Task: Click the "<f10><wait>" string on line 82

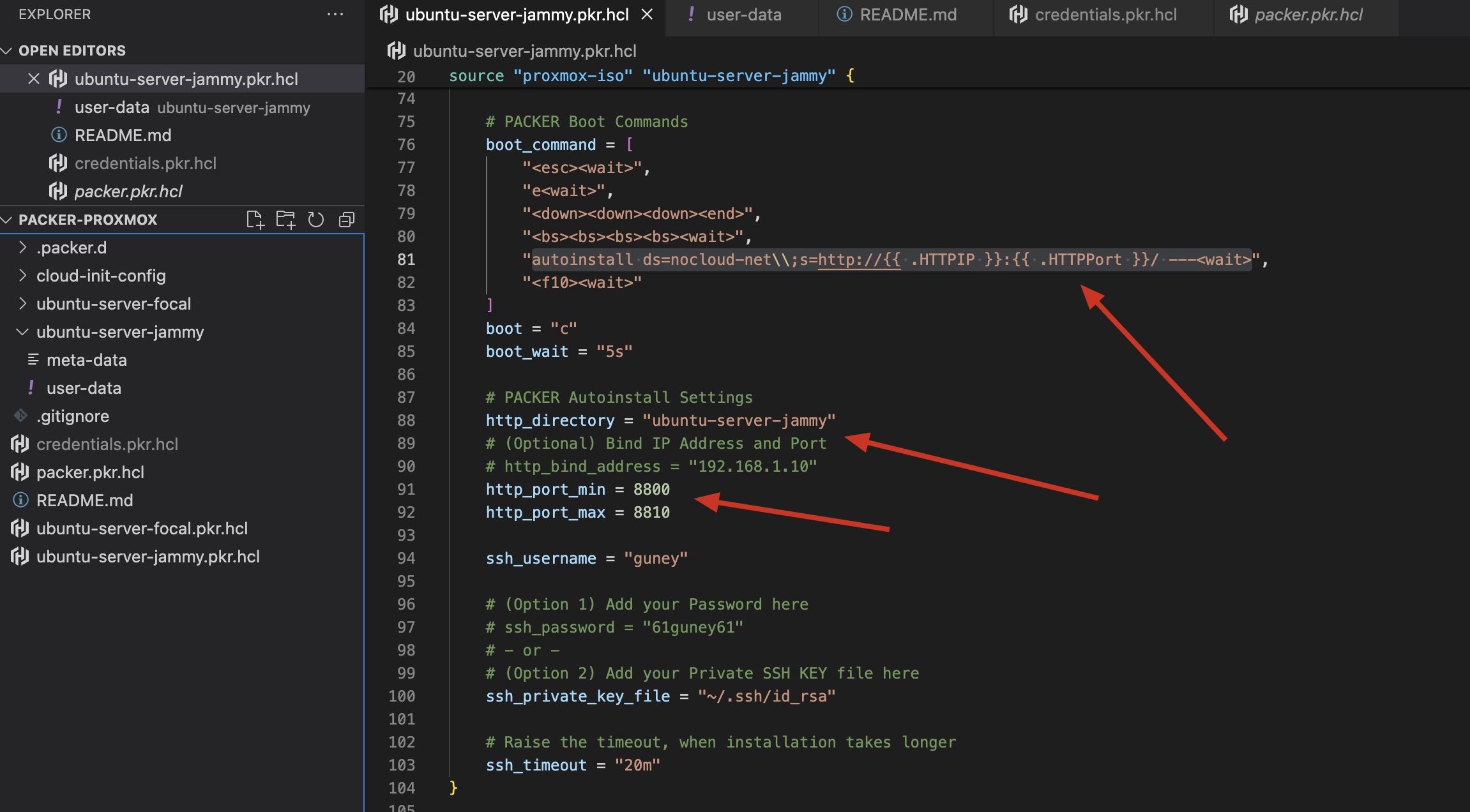Action: 582,282
